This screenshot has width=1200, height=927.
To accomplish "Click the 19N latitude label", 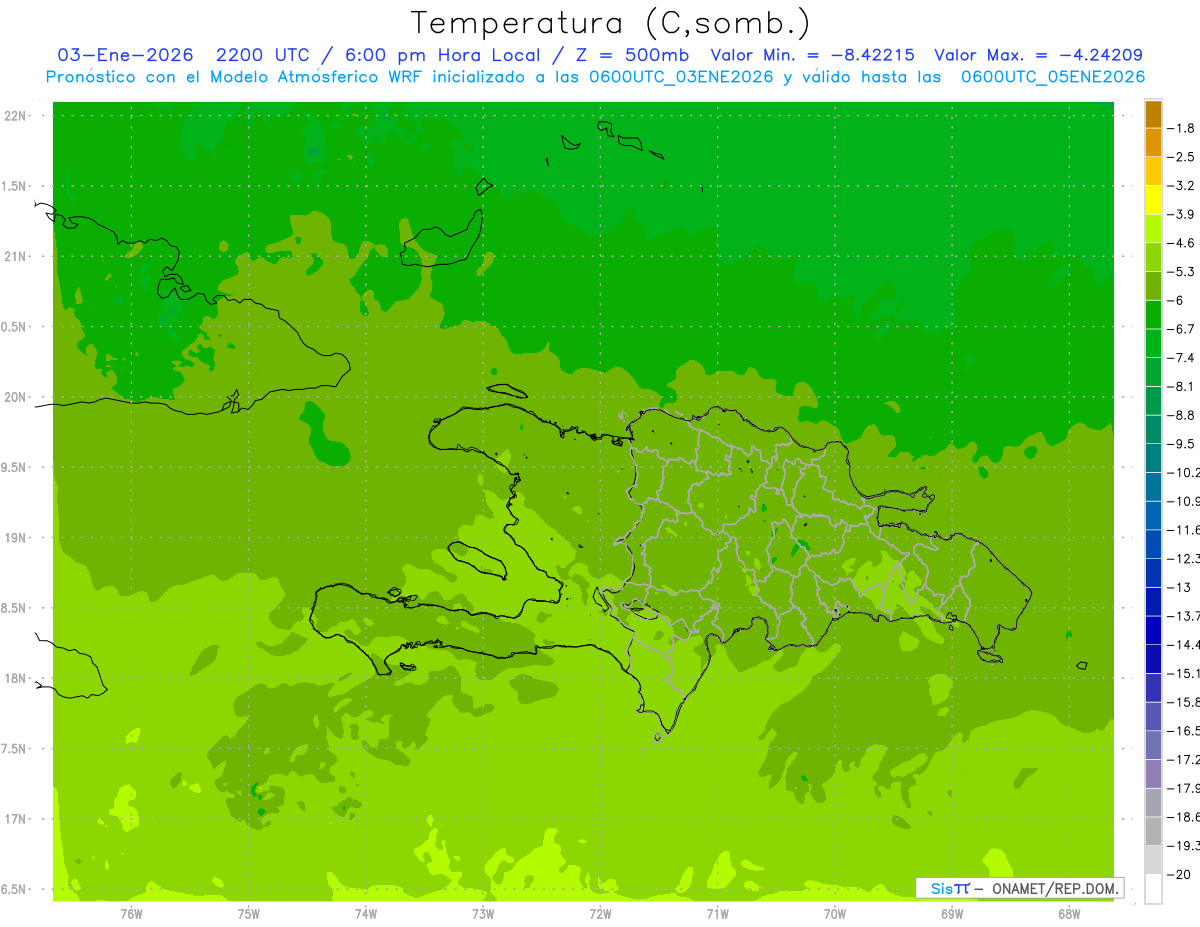I will click(17, 538).
